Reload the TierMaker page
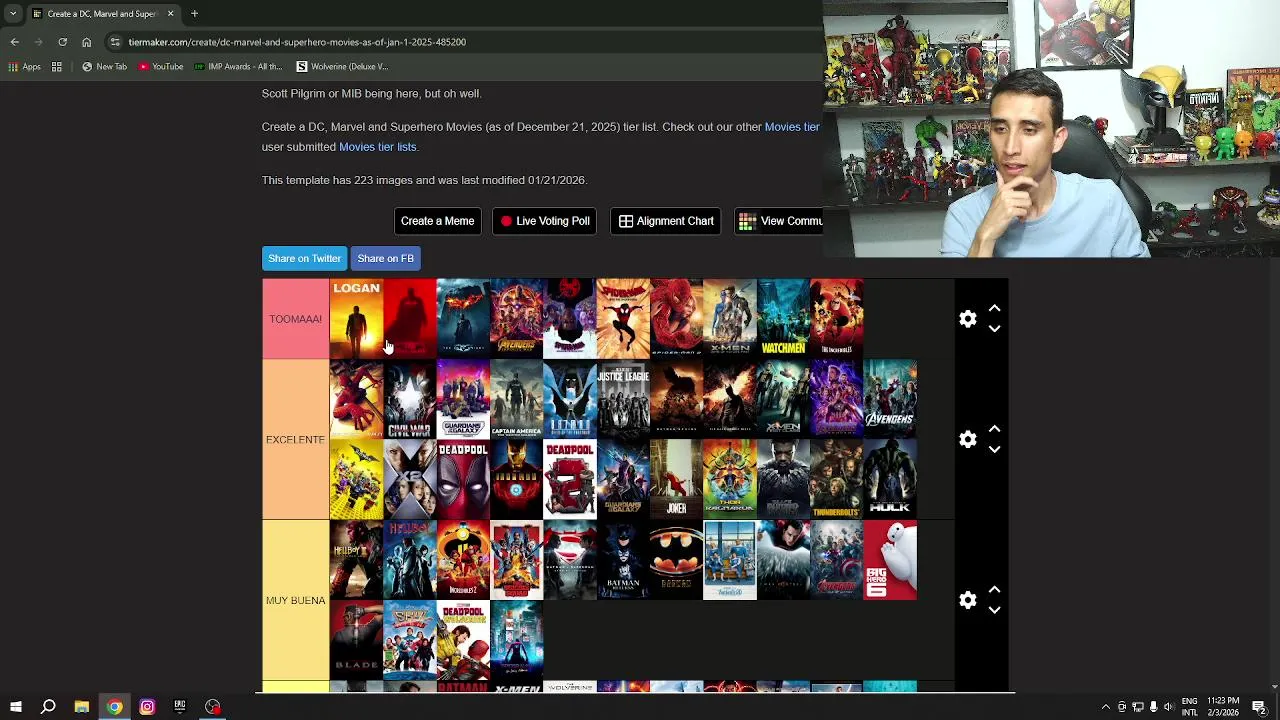The image size is (1280, 720). click(x=62, y=42)
